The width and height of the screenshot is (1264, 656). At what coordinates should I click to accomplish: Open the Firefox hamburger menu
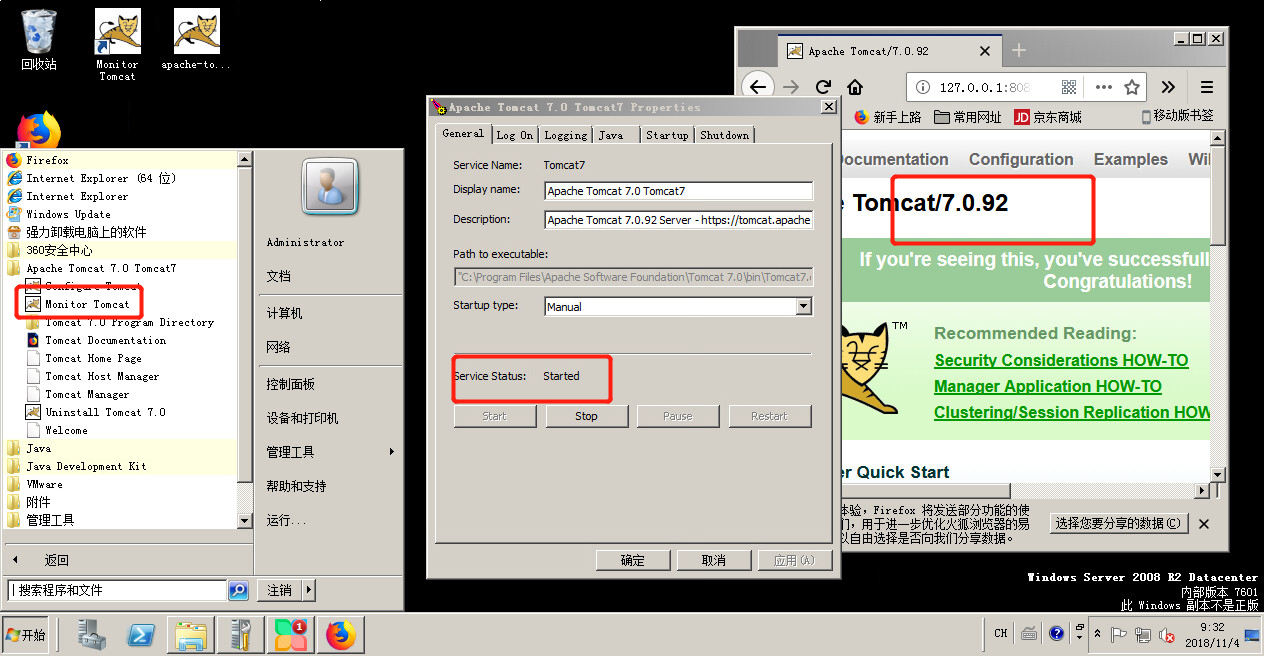[x=1207, y=87]
